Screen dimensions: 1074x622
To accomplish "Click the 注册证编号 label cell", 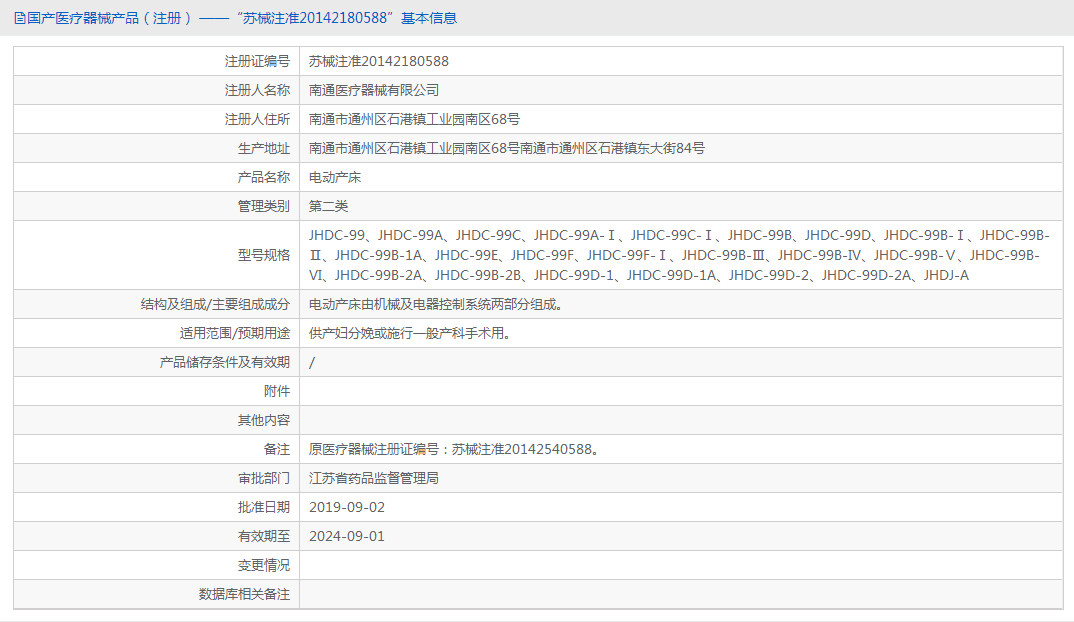I will coord(257,62).
